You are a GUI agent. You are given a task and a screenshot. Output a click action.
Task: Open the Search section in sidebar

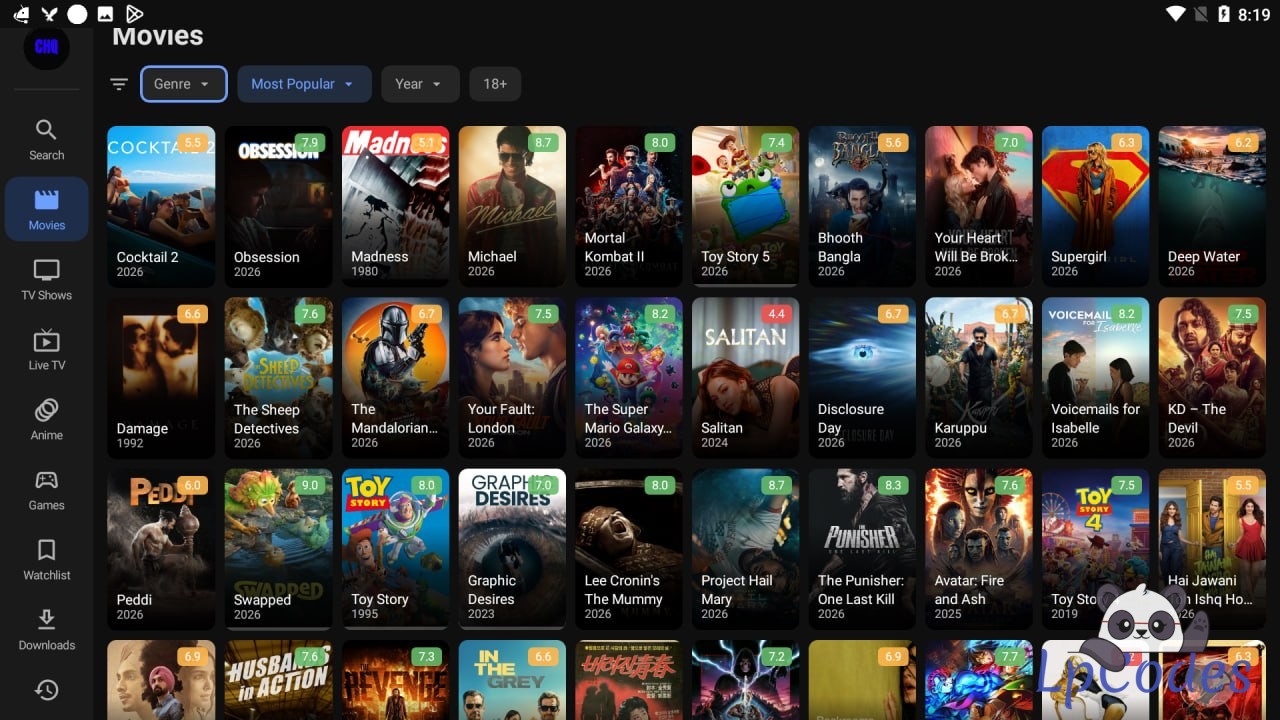coord(46,140)
